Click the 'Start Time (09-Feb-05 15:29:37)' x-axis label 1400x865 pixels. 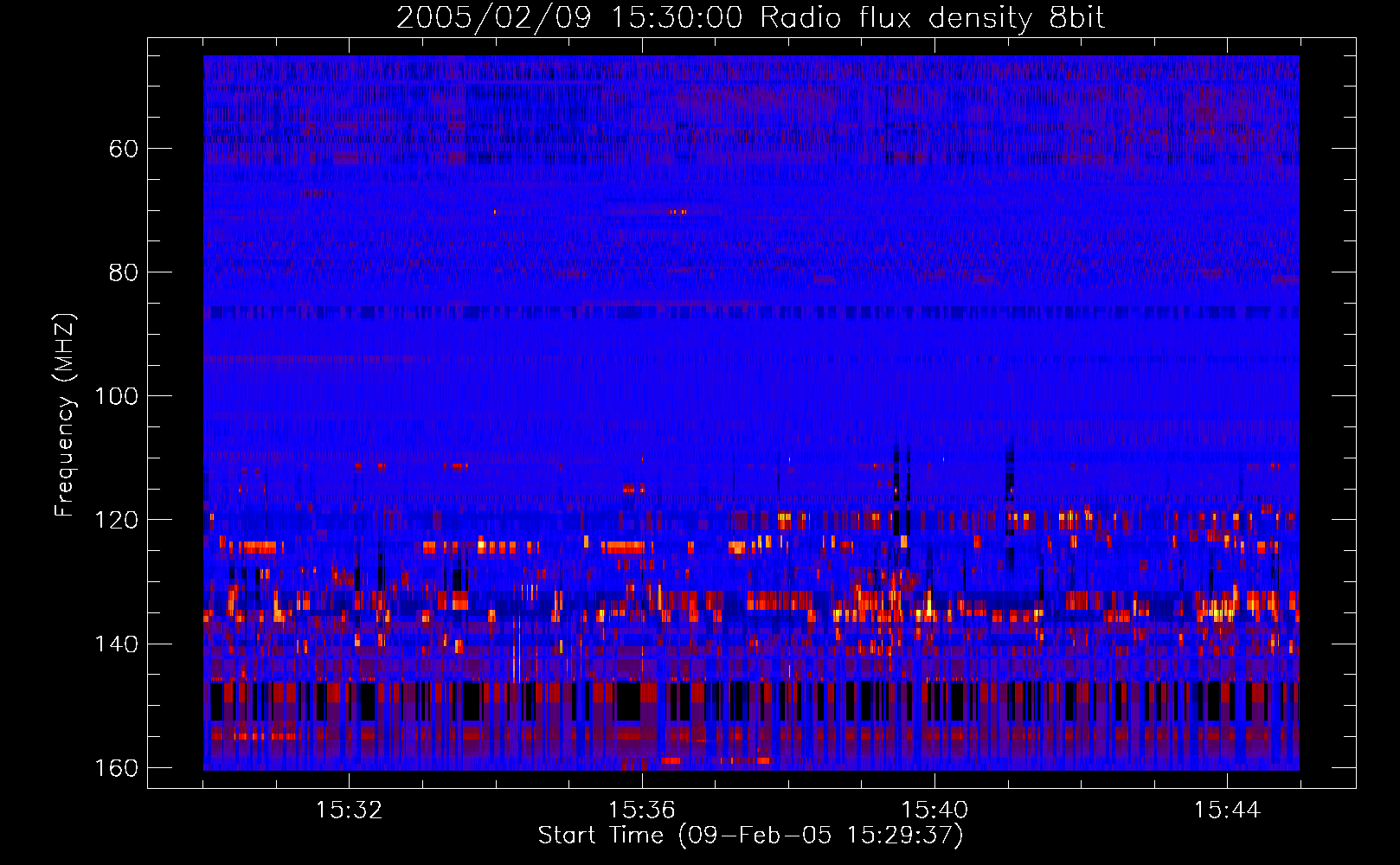point(750,836)
